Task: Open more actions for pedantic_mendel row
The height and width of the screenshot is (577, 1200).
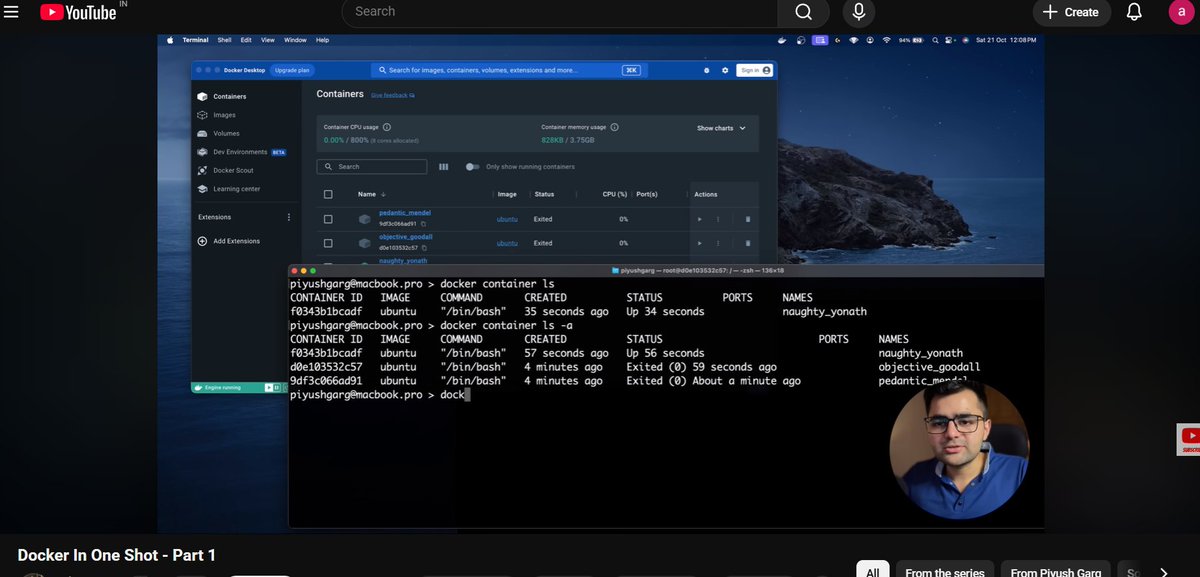Action: 718,219
